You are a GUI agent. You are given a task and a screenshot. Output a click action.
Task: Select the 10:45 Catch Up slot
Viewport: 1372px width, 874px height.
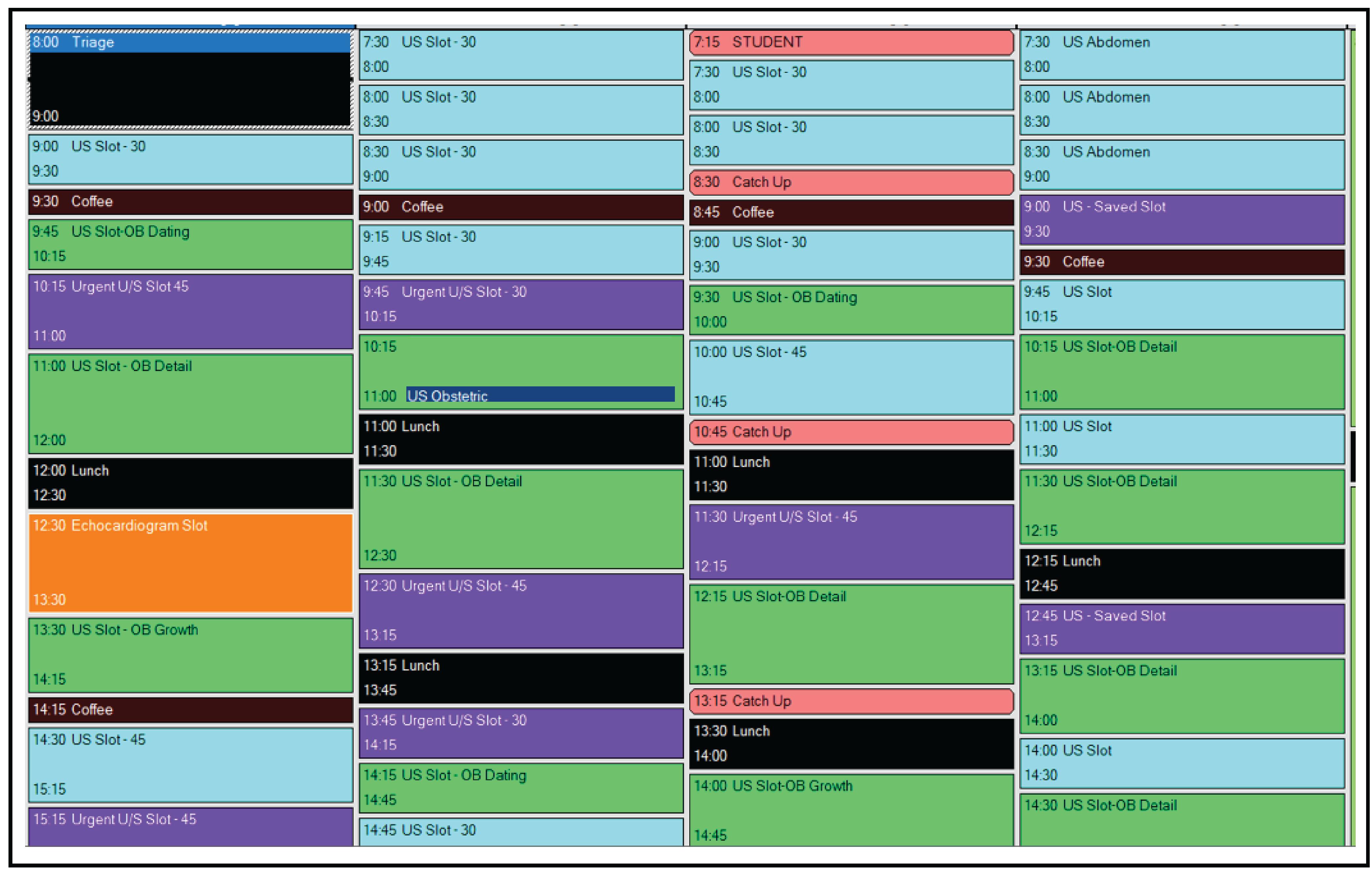click(851, 432)
